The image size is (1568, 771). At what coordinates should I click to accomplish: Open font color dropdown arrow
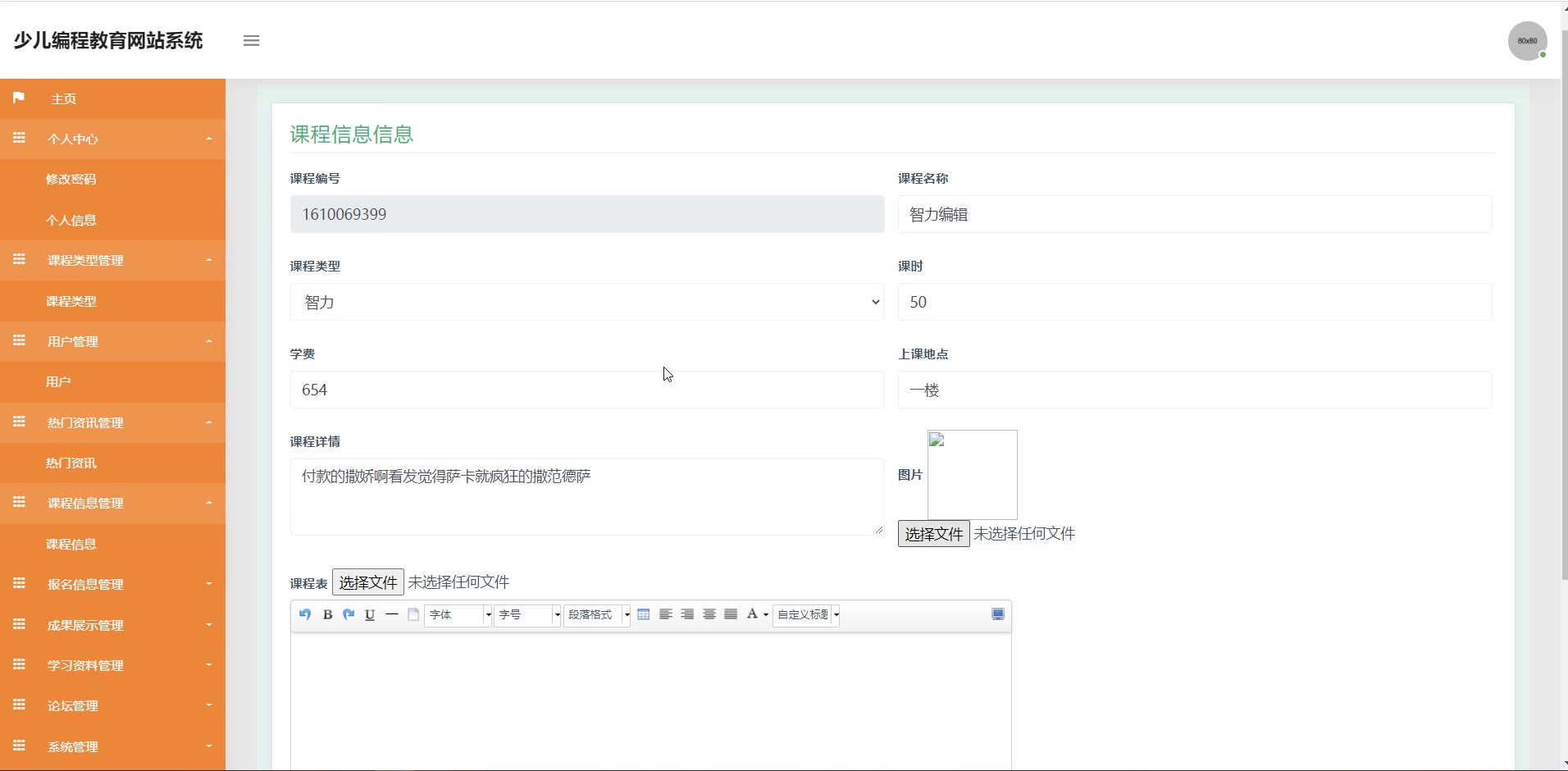(766, 615)
